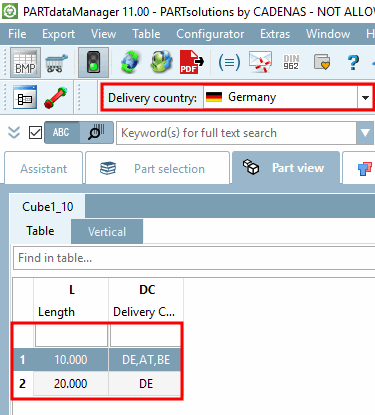Click the filter field under Delivery C...
Image resolution: width=375 pixels, height=415 pixels.
[x=146, y=335]
